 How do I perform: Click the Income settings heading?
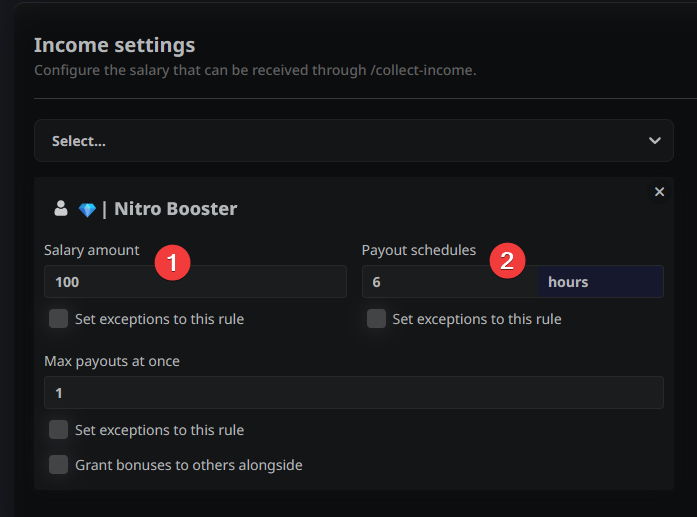(x=115, y=45)
